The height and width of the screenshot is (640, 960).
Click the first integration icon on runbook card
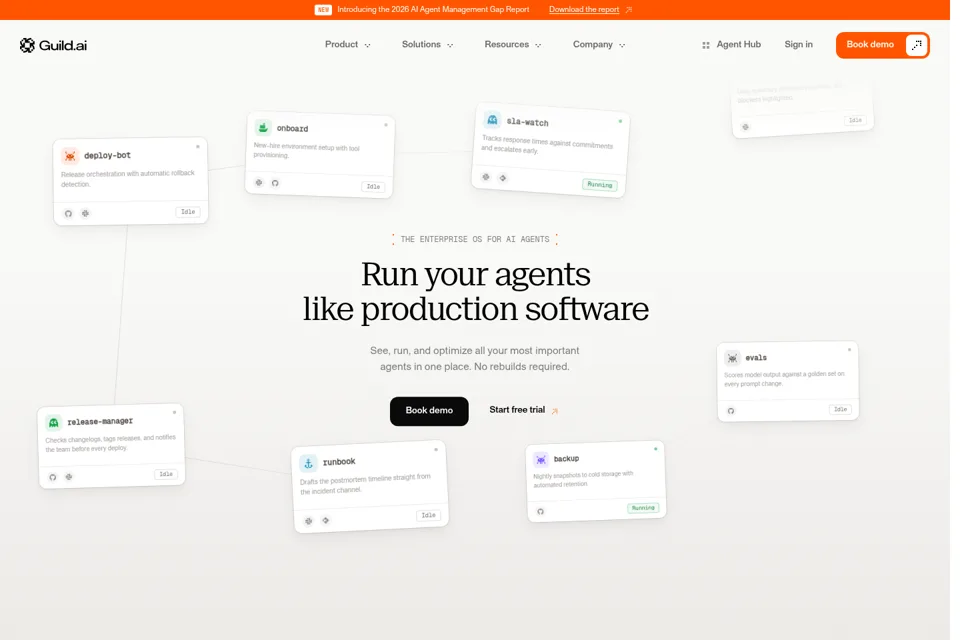click(309, 521)
